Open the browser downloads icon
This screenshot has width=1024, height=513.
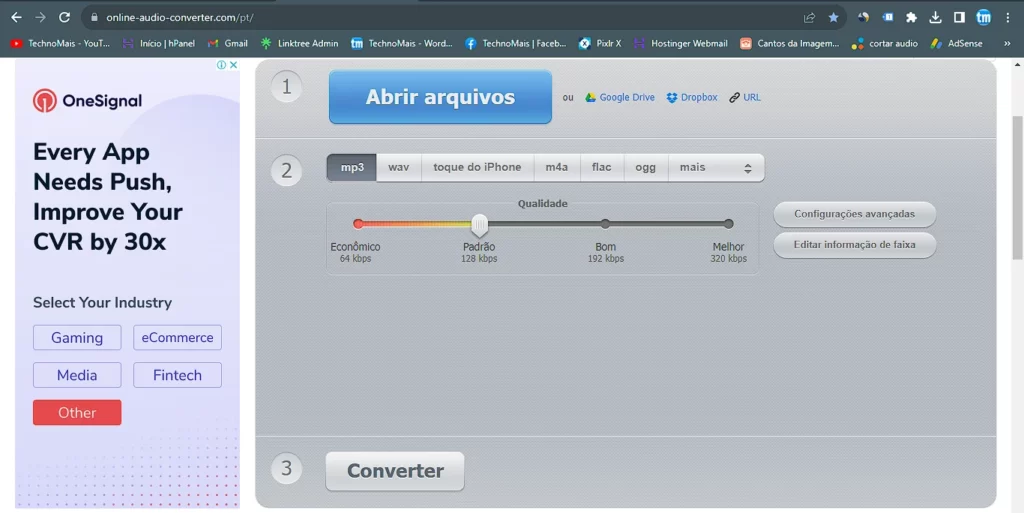(x=935, y=18)
